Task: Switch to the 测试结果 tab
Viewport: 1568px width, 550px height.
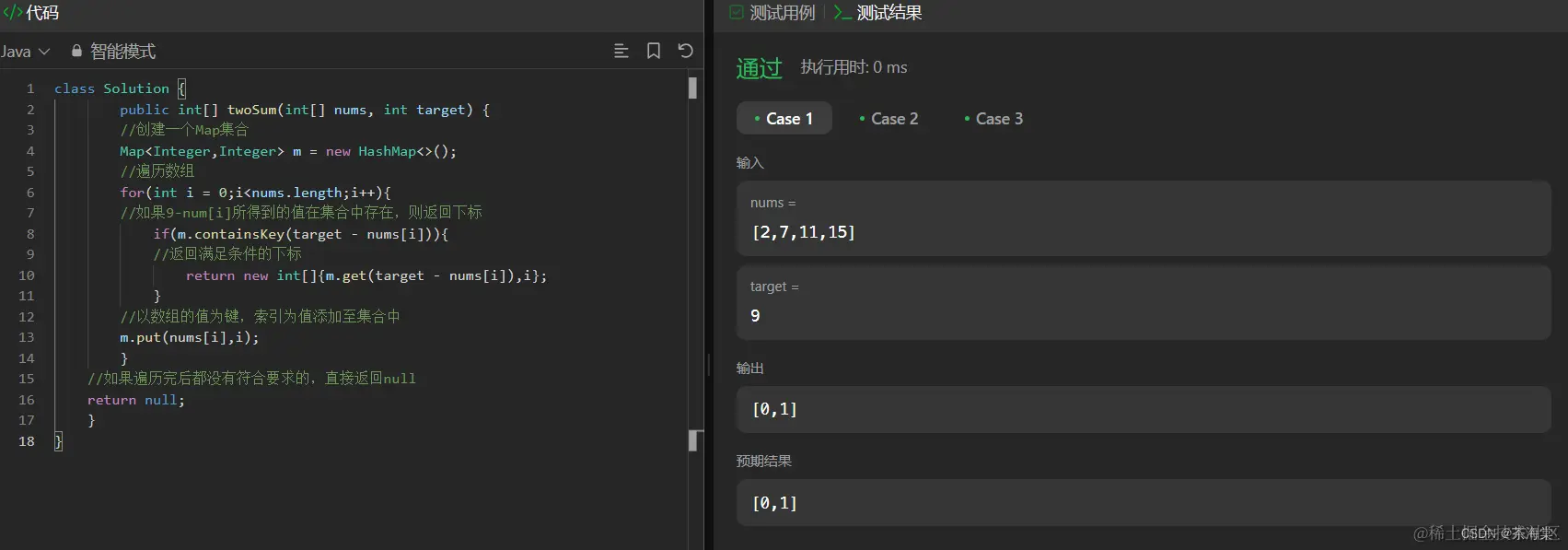Action: 889,13
